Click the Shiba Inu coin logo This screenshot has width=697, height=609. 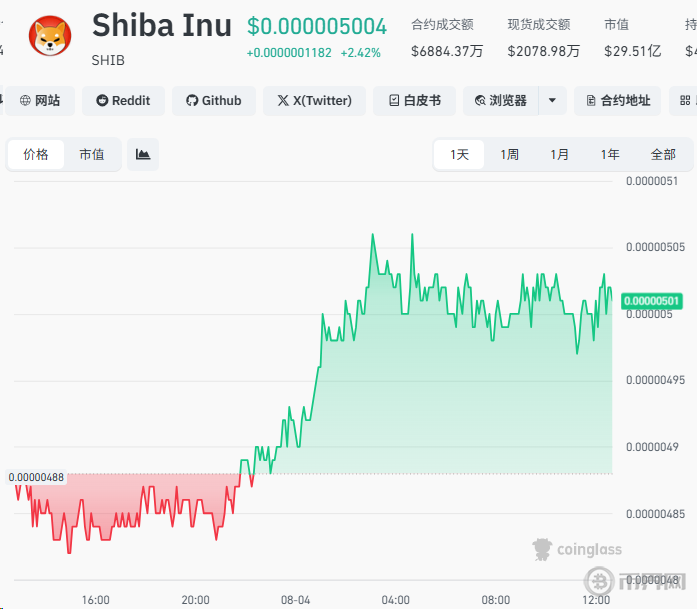50,36
